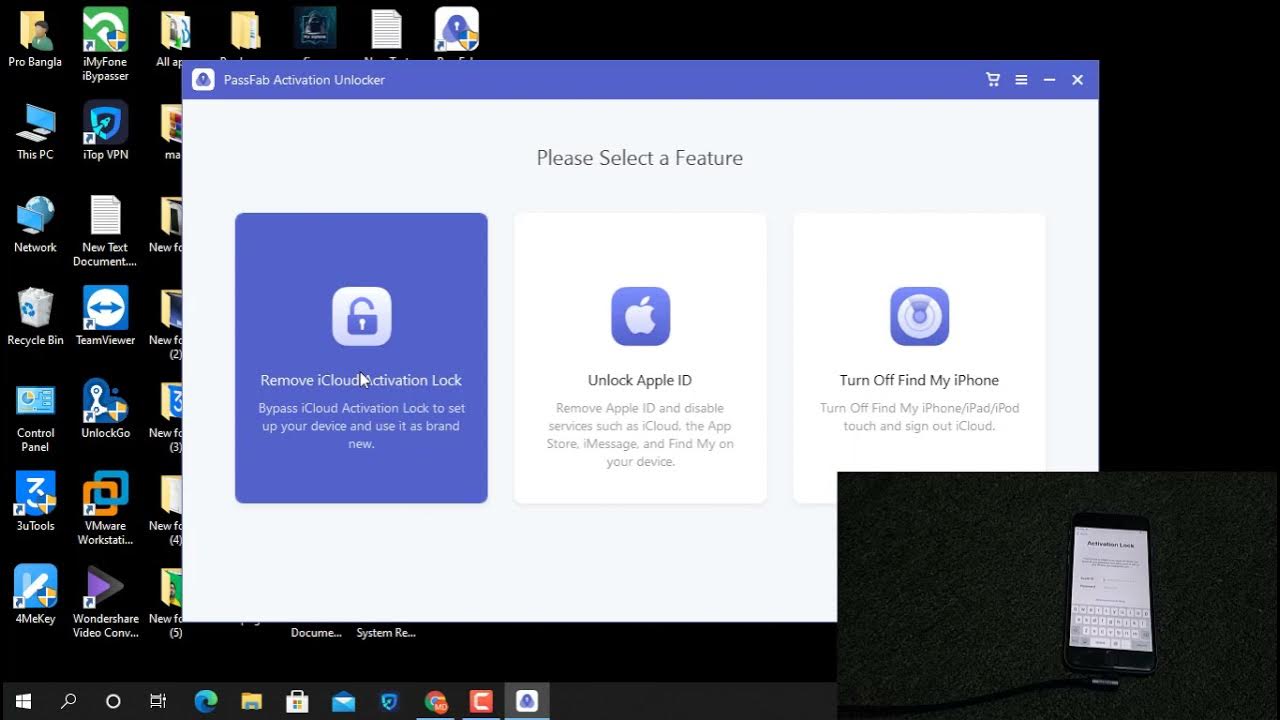Screen dimensions: 1280x720
Task: Open the blank text file in desktop top row
Action: pos(386,29)
